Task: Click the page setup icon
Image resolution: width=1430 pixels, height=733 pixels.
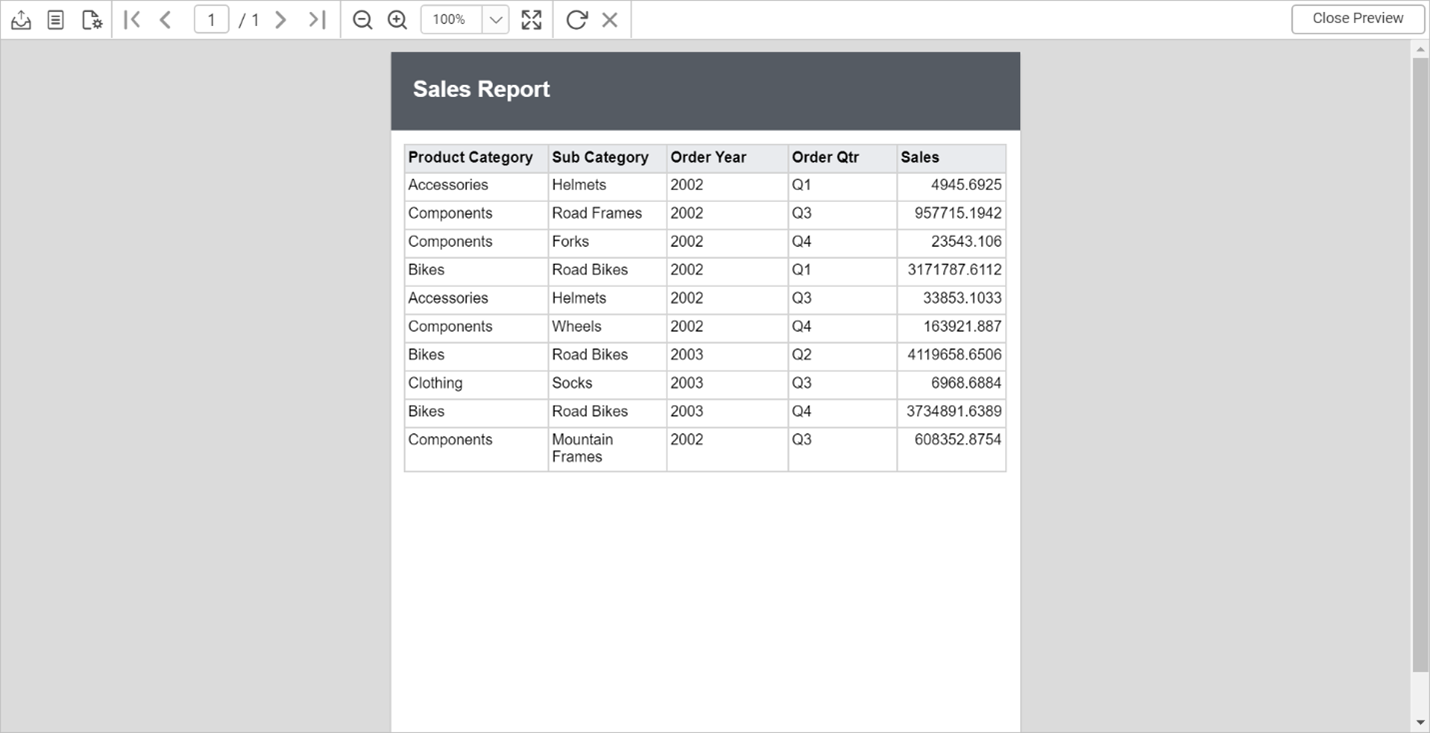Action: (91, 19)
